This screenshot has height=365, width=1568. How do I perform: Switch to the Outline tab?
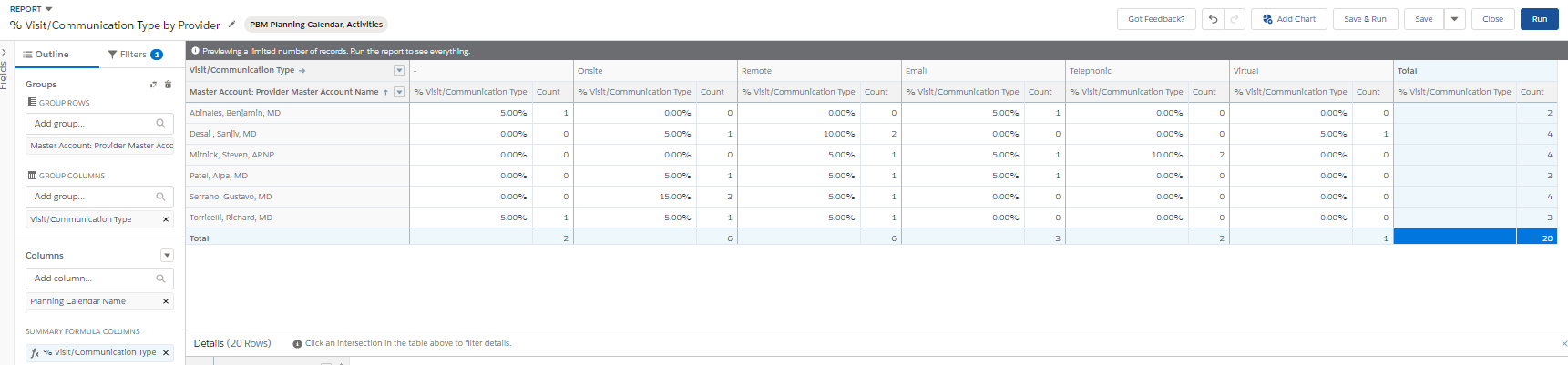[x=46, y=55]
